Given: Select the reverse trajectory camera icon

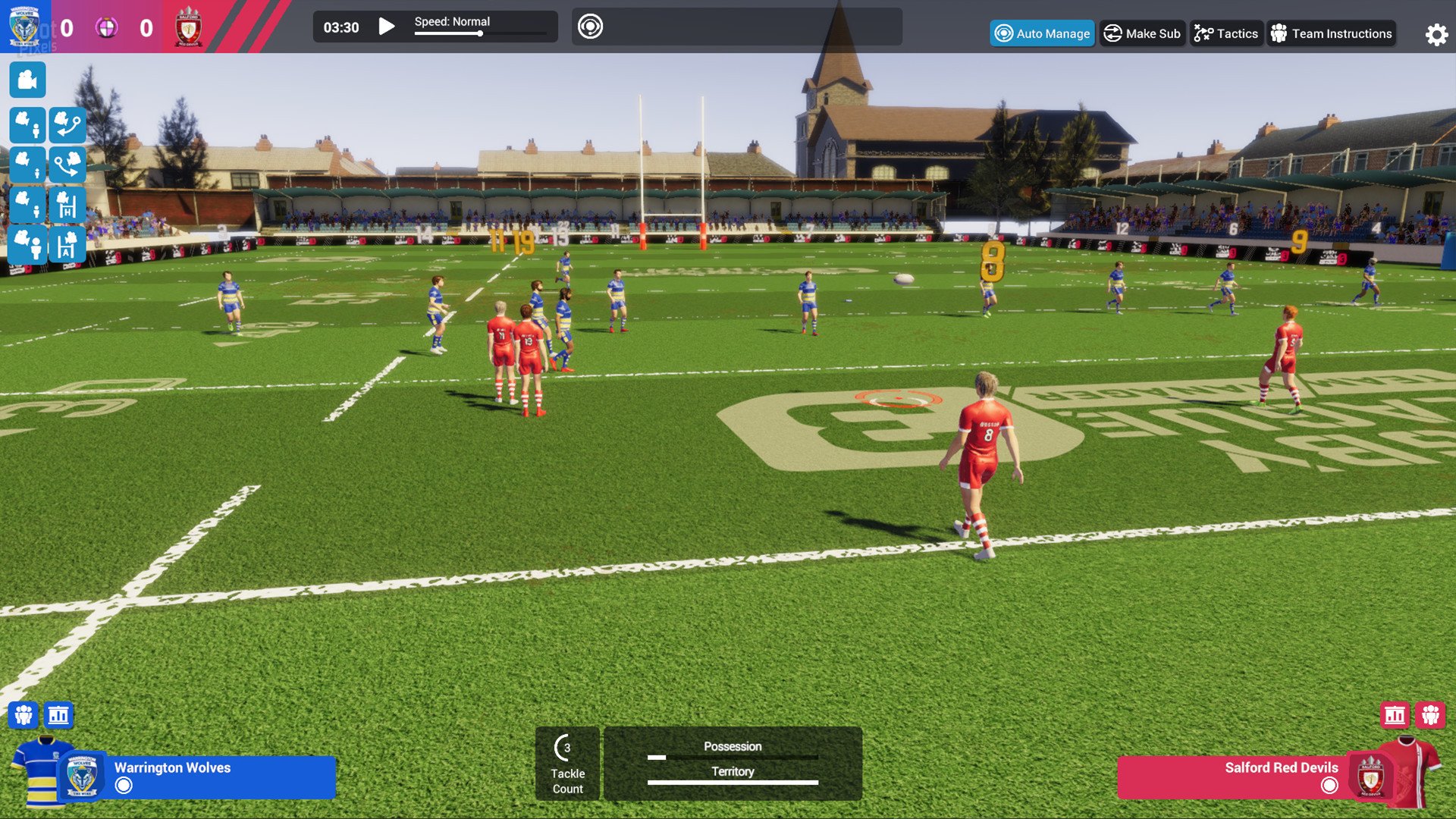Looking at the screenshot, I should pyautogui.click(x=67, y=163).
